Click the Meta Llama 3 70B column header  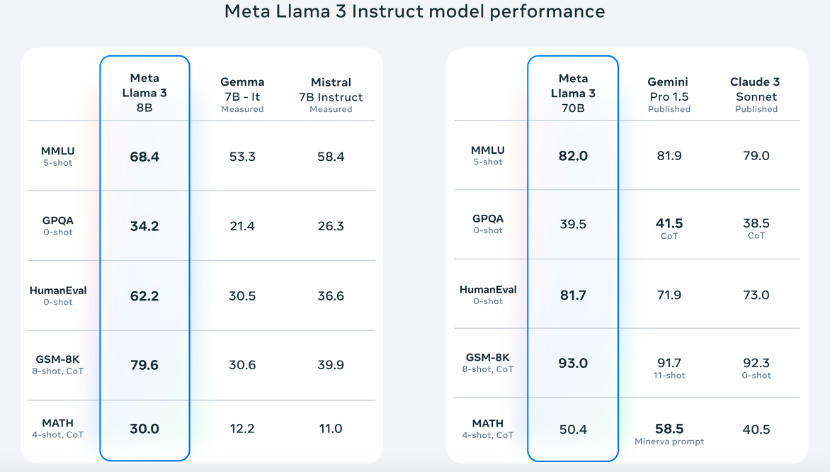point(573,93)
